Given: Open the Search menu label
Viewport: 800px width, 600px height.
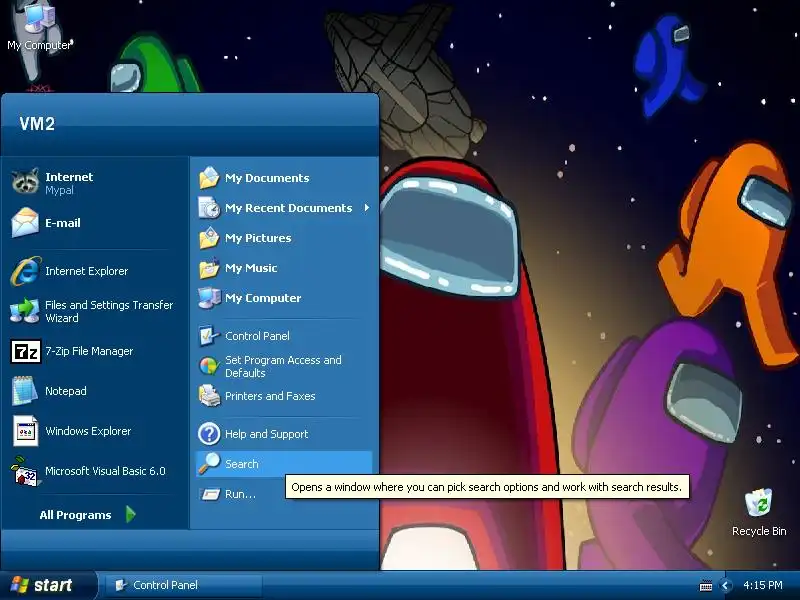Looking at the screenshot, I should pyautogui.click(x=242, y=464).
